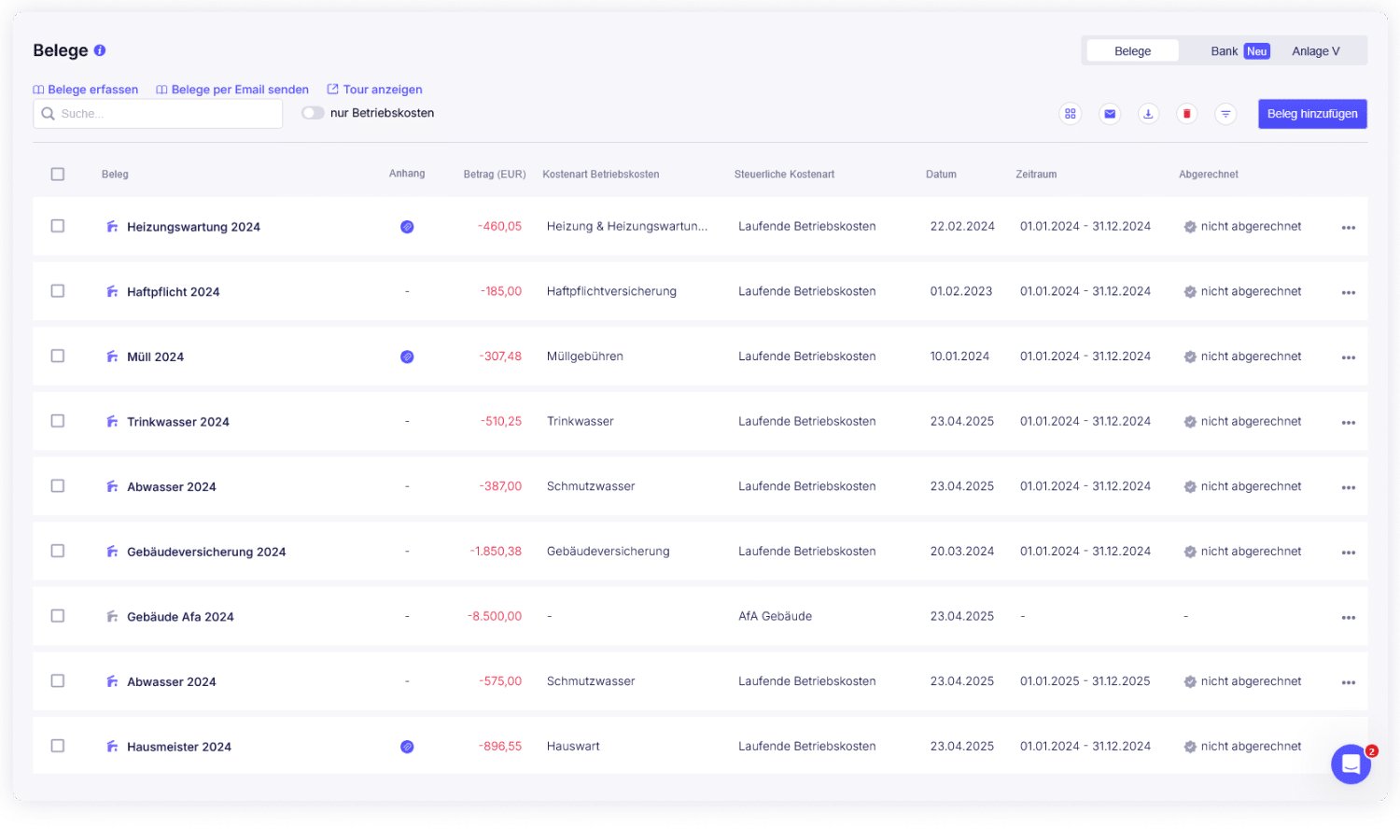Viewport: 1400px width, 840px height.
Task: Open the Gebäudeversicherung 2024 receipt
Action: (206, 552)
